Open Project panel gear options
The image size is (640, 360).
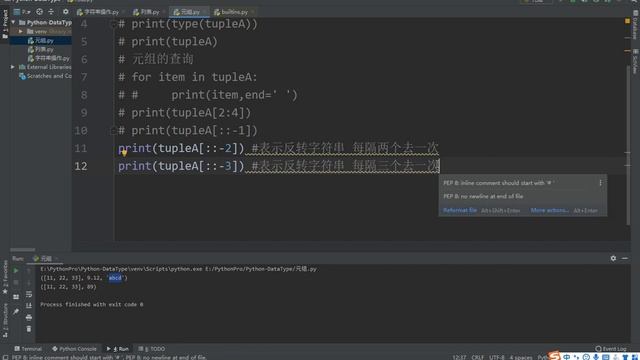[x=65, y=12]
